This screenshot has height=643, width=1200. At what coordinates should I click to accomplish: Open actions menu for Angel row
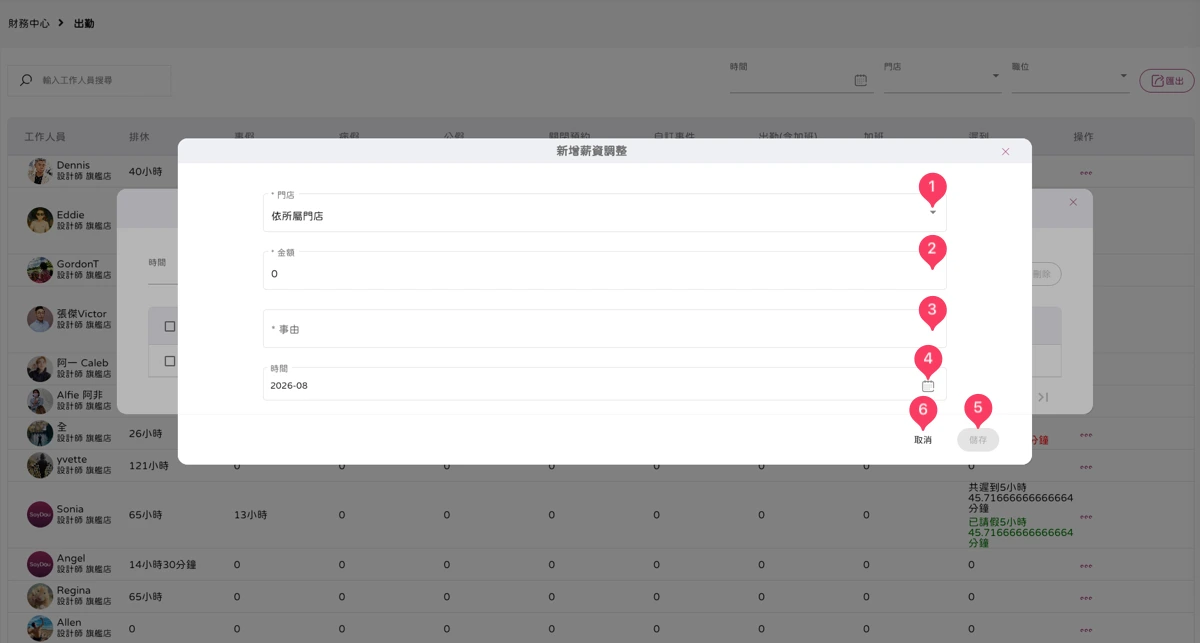click(1085, 565)
